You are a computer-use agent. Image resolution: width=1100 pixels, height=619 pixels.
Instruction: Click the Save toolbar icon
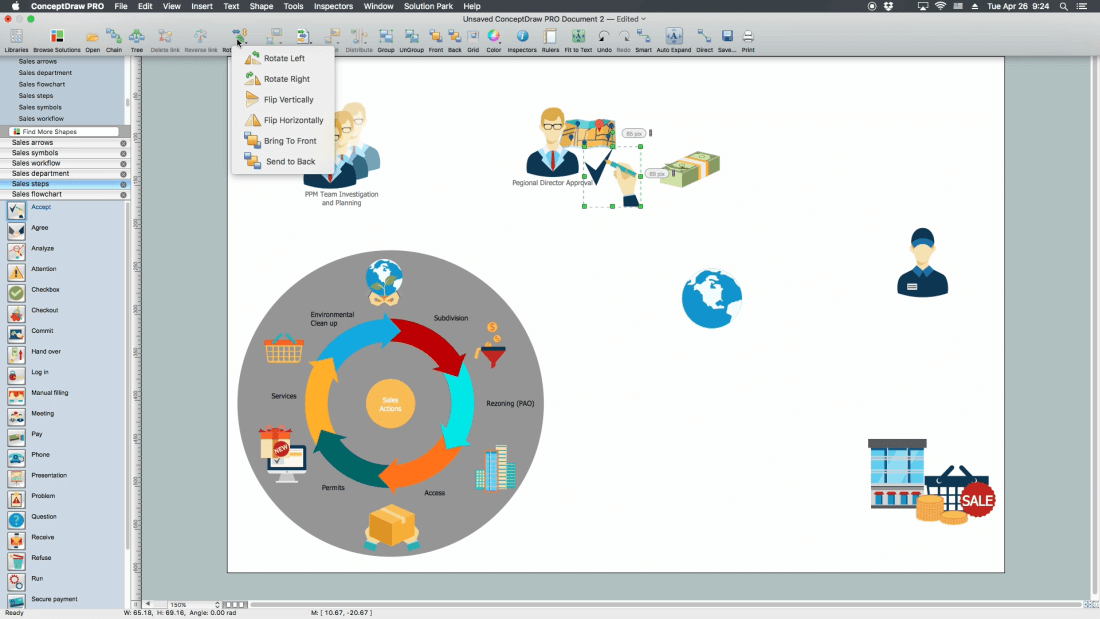tap(727, 40)
